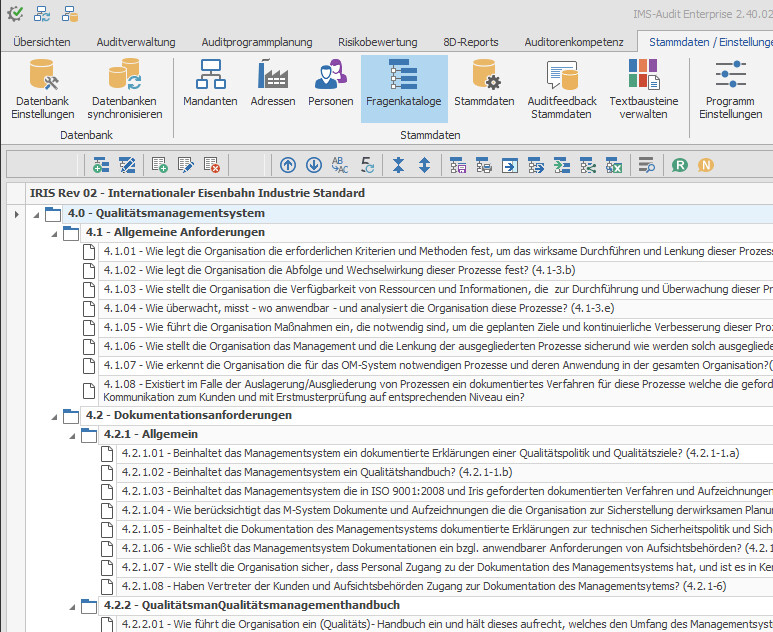Move entry up with the up arrow
The height and width of the screenshot is (632, 773).
coord(288,165)
